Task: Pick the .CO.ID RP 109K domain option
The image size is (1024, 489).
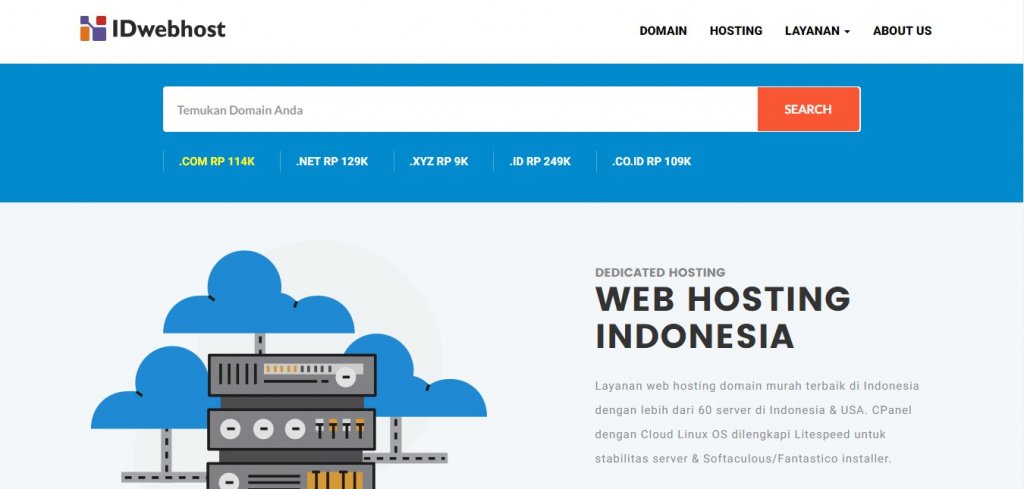Action: 651,161
